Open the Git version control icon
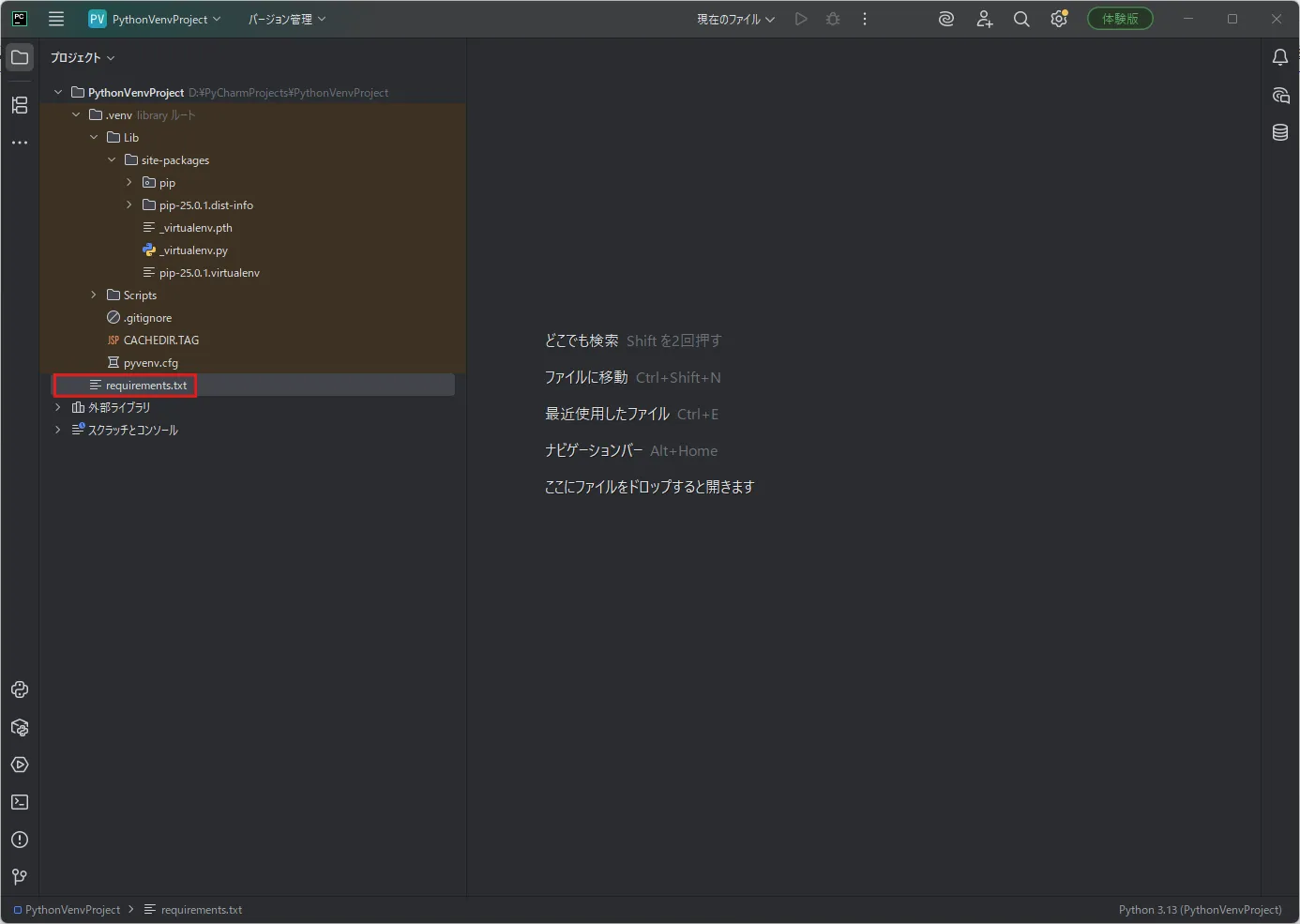Viewport: 1300px width, 924px height. (x=20, y=877)
